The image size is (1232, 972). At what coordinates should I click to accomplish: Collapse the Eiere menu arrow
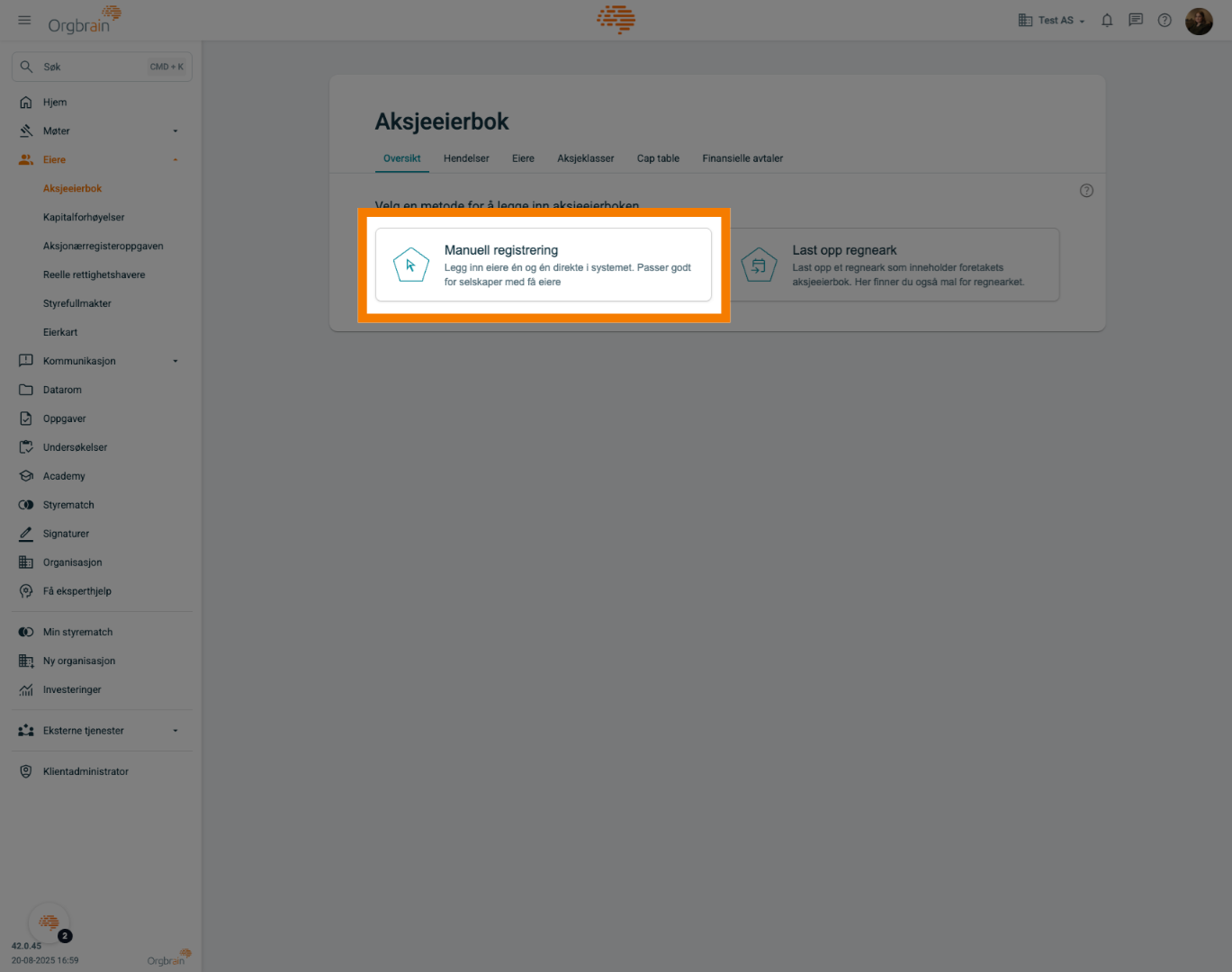(x=175, y=160)
